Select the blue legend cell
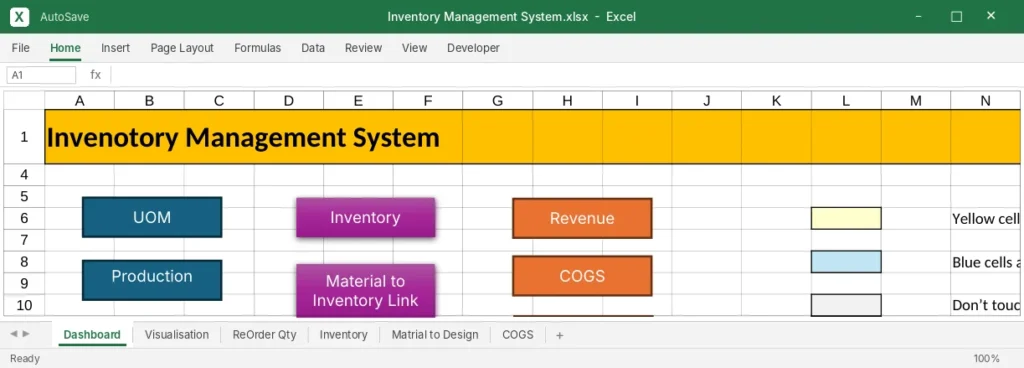 pyautogui.click(x=846, y=262)
